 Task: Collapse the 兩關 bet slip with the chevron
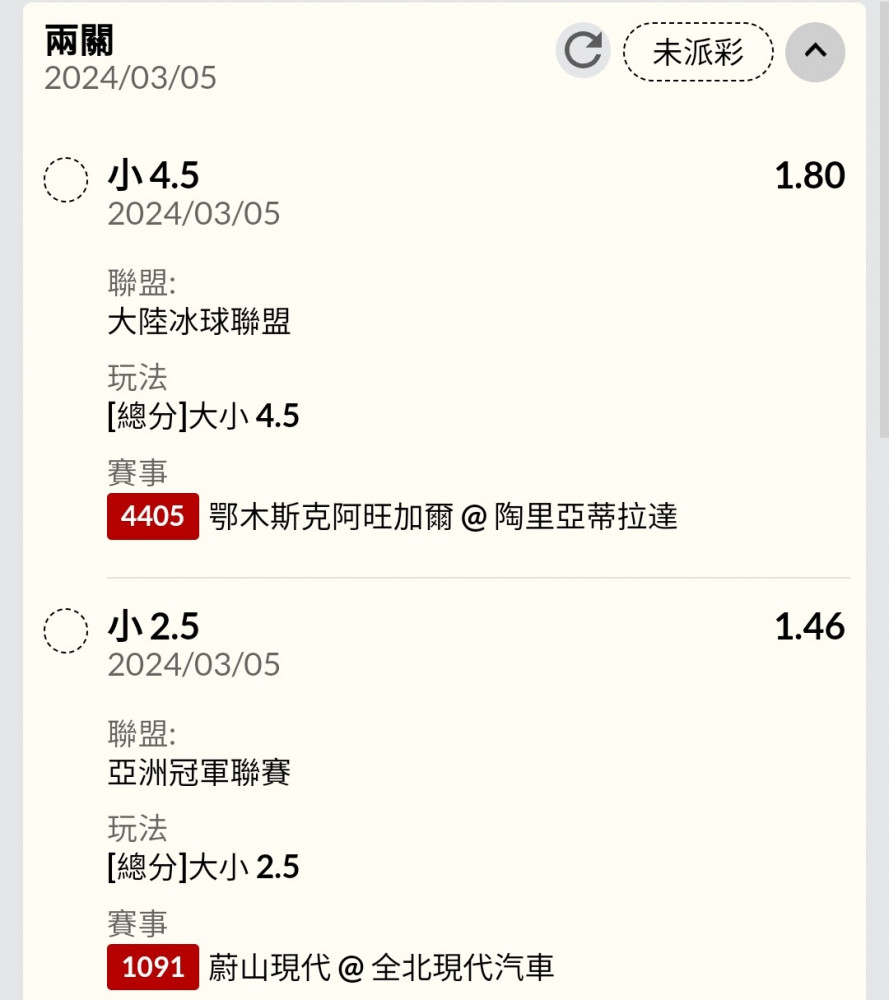pos(815,52)
